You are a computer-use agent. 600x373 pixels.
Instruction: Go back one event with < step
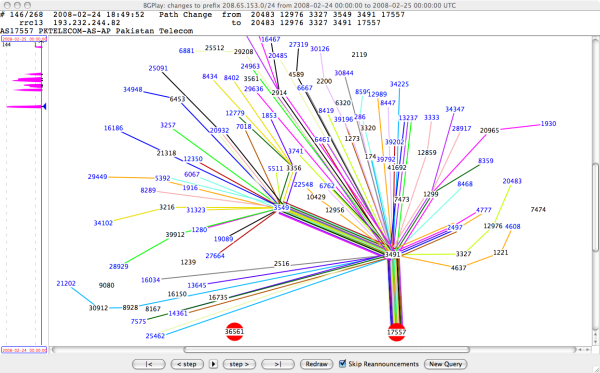pyautogui.click(x=187, y=364)
